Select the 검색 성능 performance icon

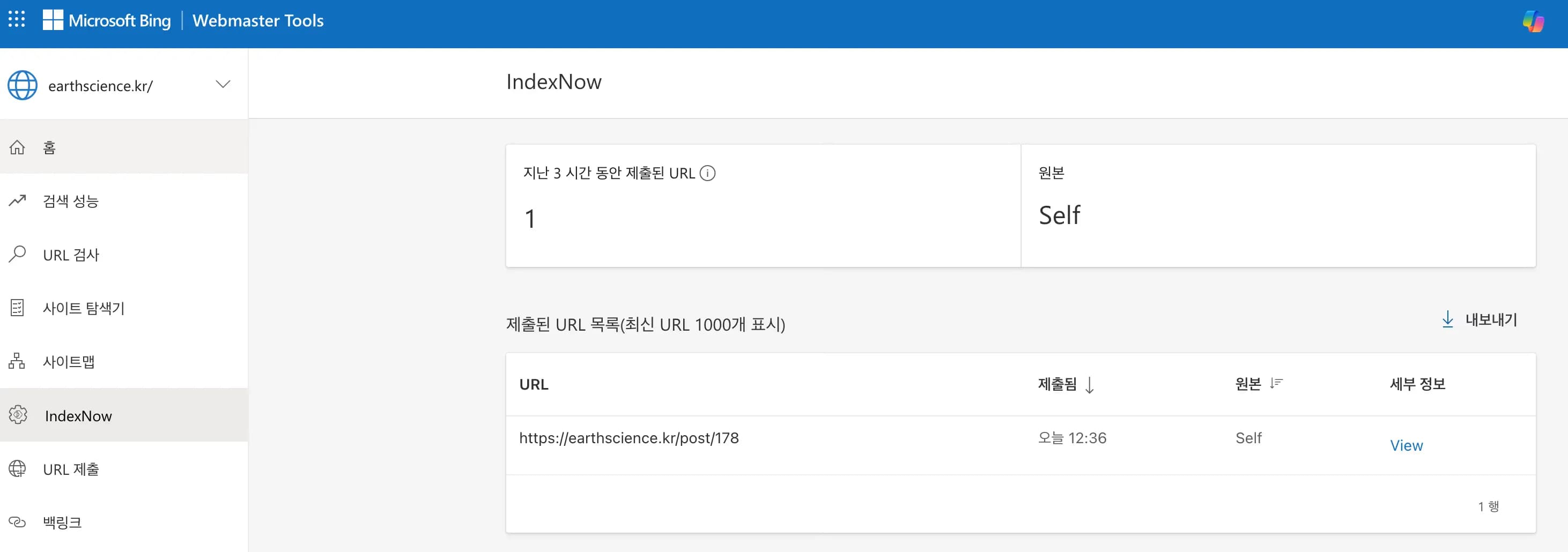coord(18,201)
